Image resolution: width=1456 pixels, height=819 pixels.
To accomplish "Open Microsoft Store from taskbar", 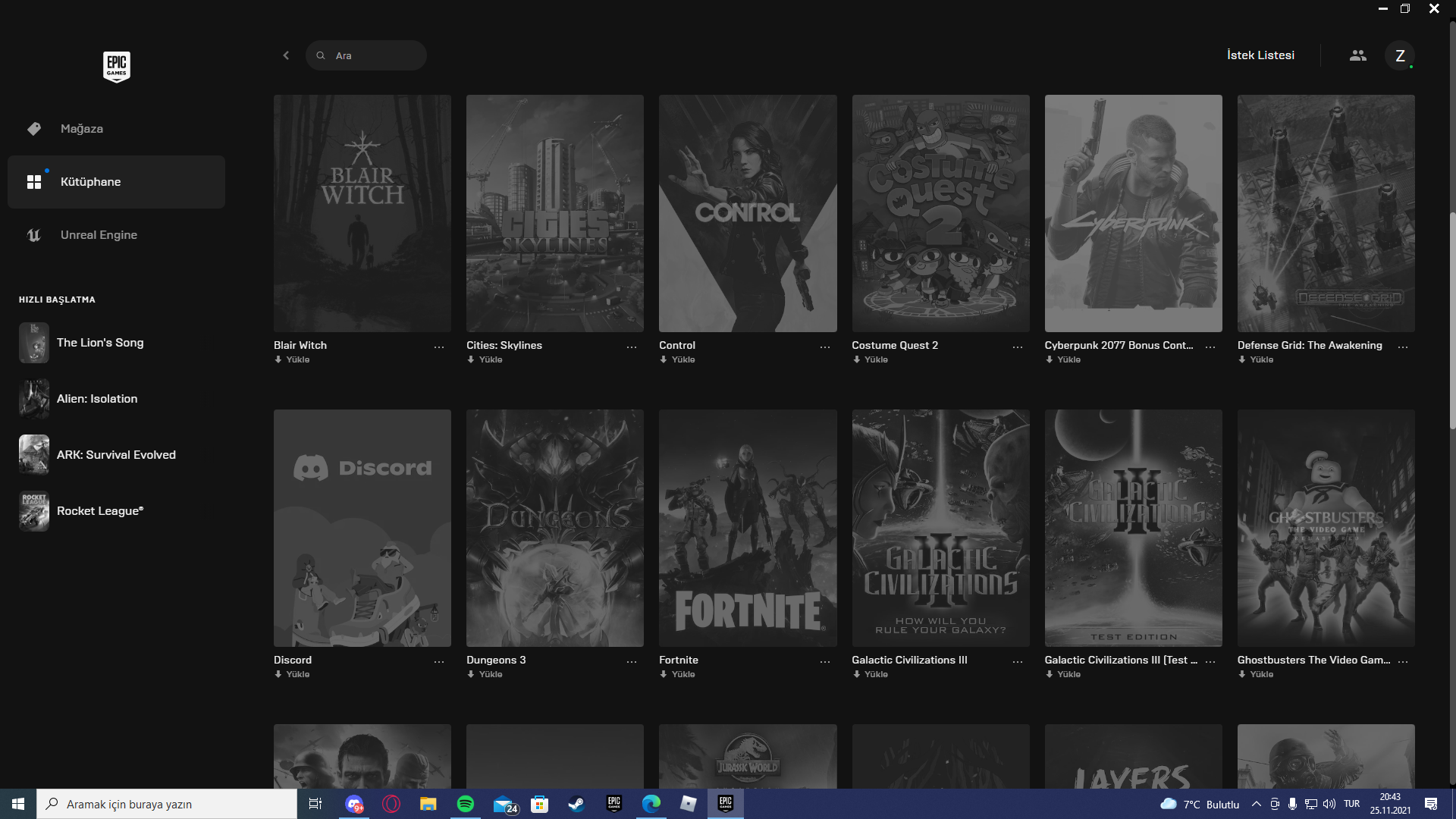I will [x=539, y=804].
